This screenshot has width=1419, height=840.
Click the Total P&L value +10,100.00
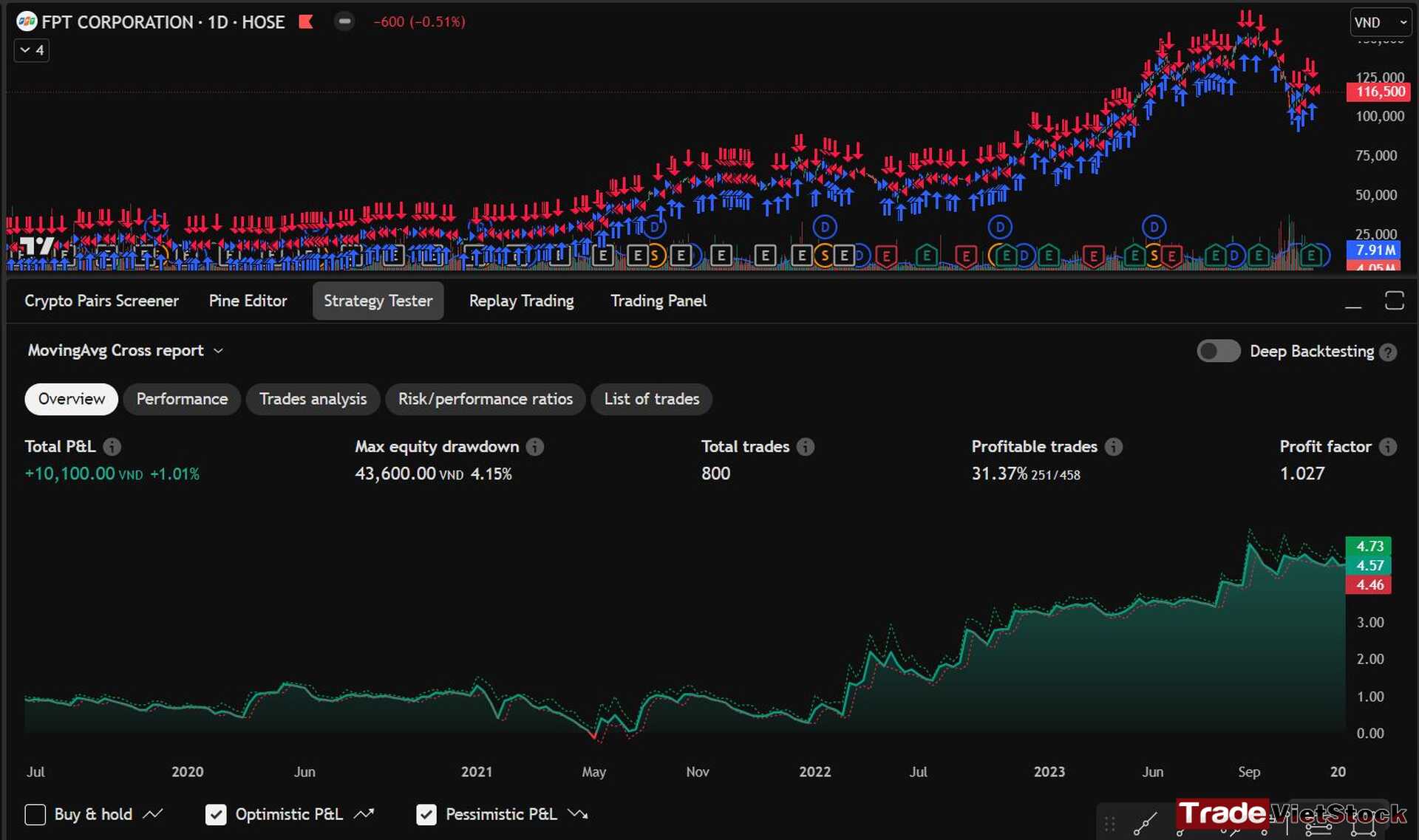(69, 474)
